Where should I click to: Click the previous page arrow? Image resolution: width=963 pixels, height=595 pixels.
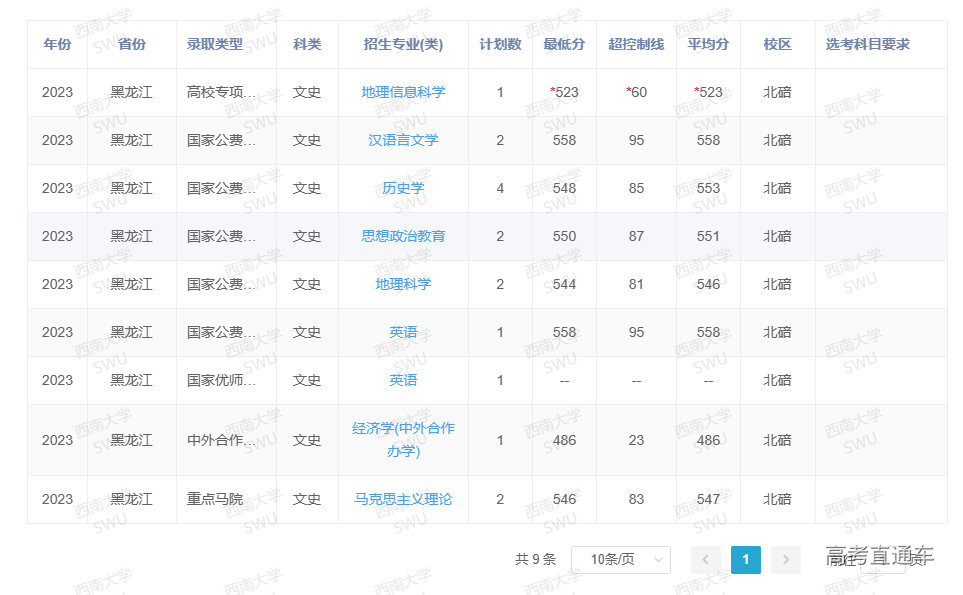coord(705,560)
